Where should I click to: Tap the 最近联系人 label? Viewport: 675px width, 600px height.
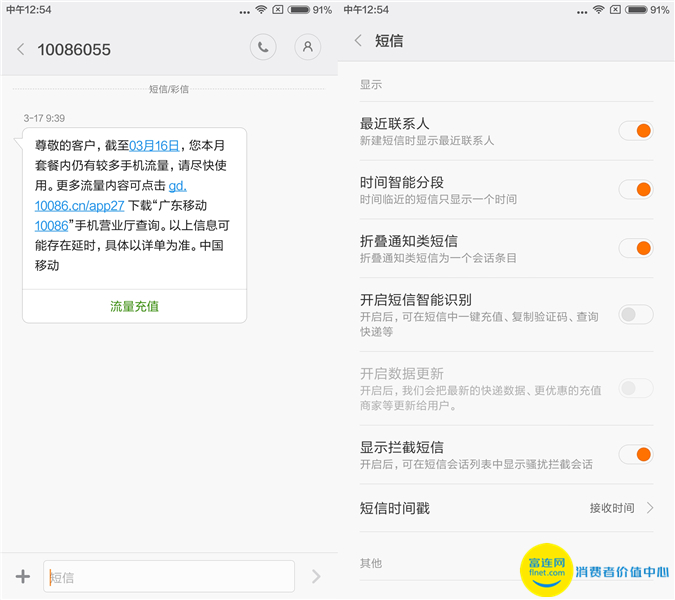394,124
